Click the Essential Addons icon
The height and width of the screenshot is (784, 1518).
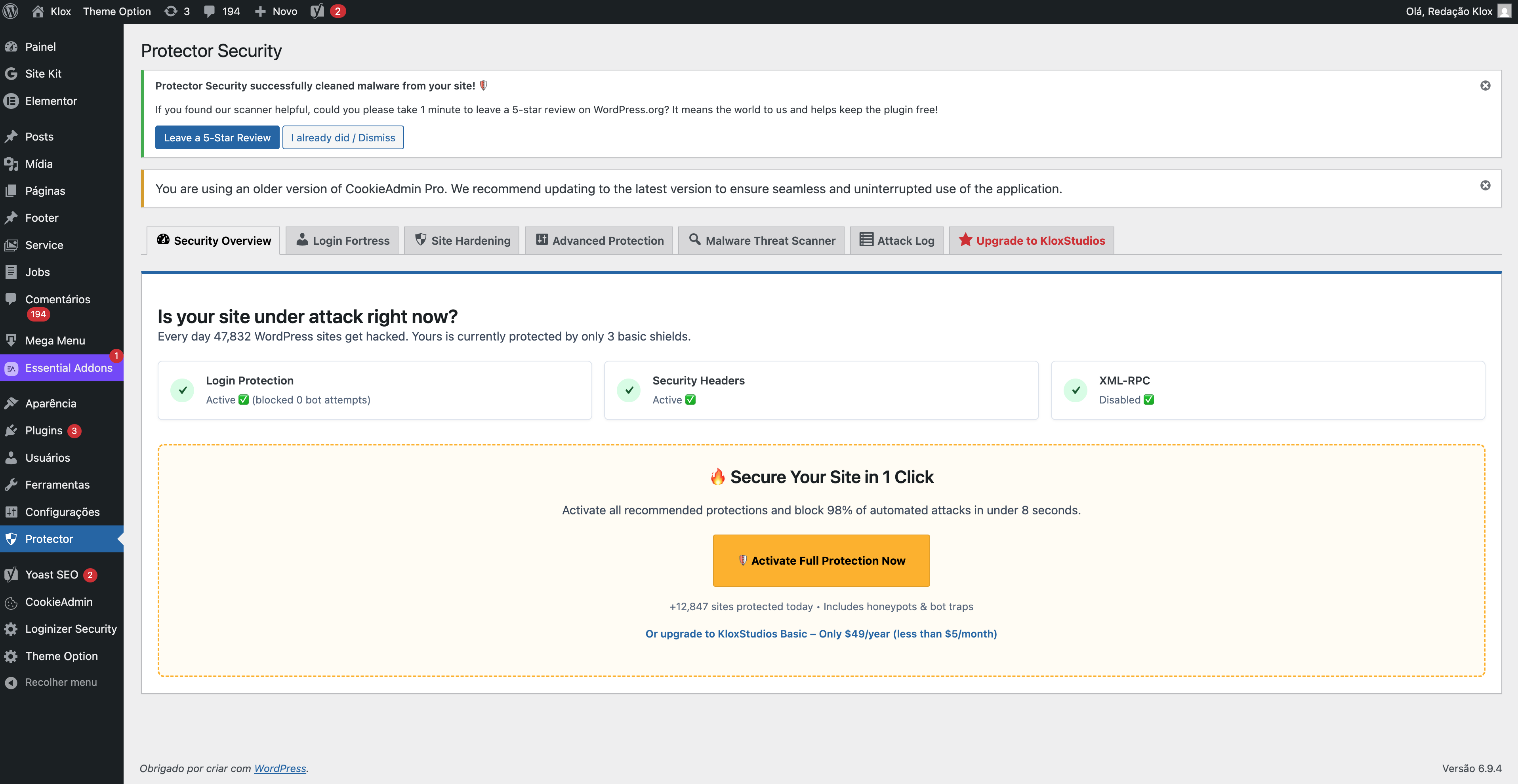click(x=11, y=368)
